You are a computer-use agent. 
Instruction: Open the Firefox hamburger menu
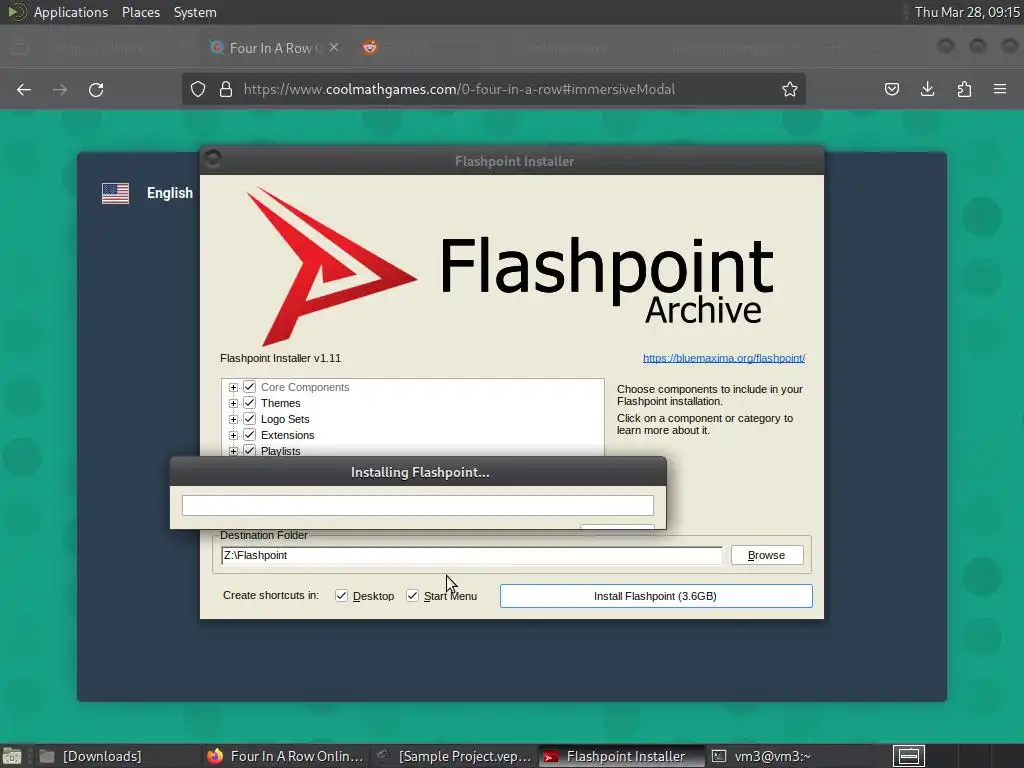(1000, 89)
